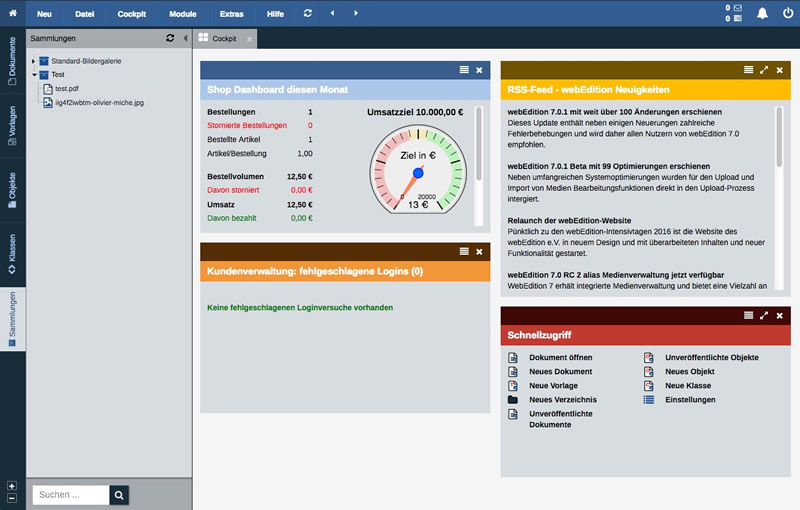Image resolution: width=800 pixels, height=510 pixels.
Task: Click the Suchen search field
Action: (x=71, y=495)
